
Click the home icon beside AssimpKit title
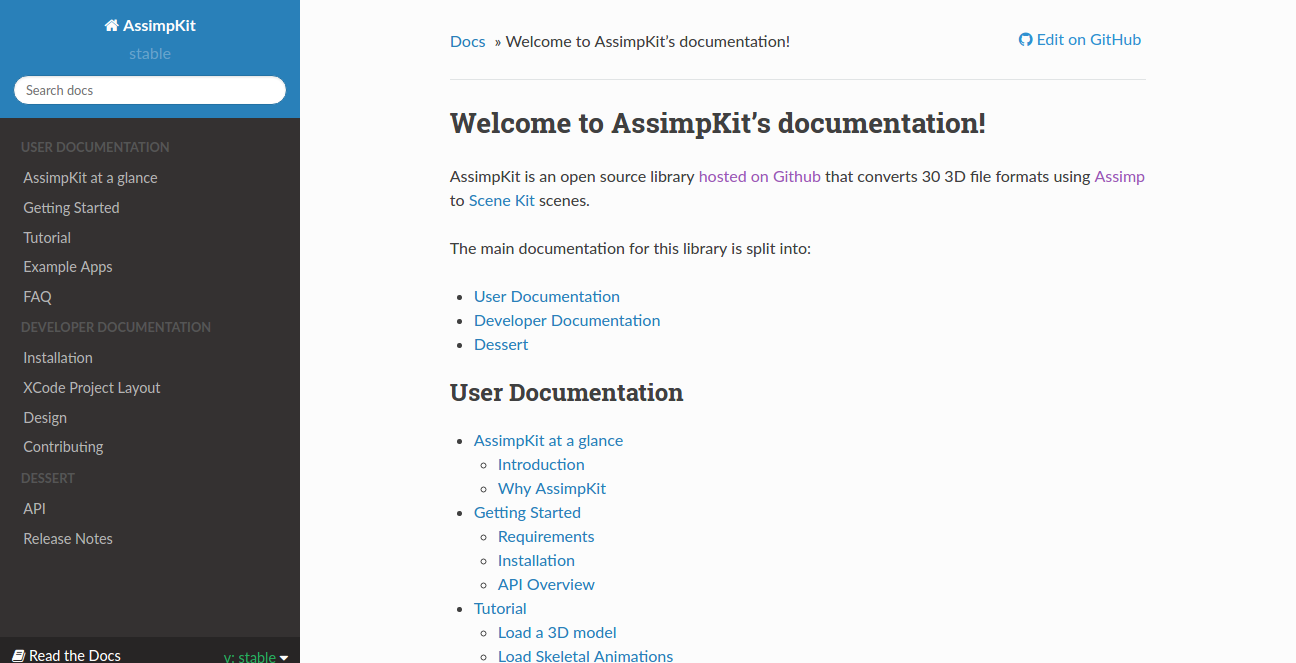[x=111, y=26]
